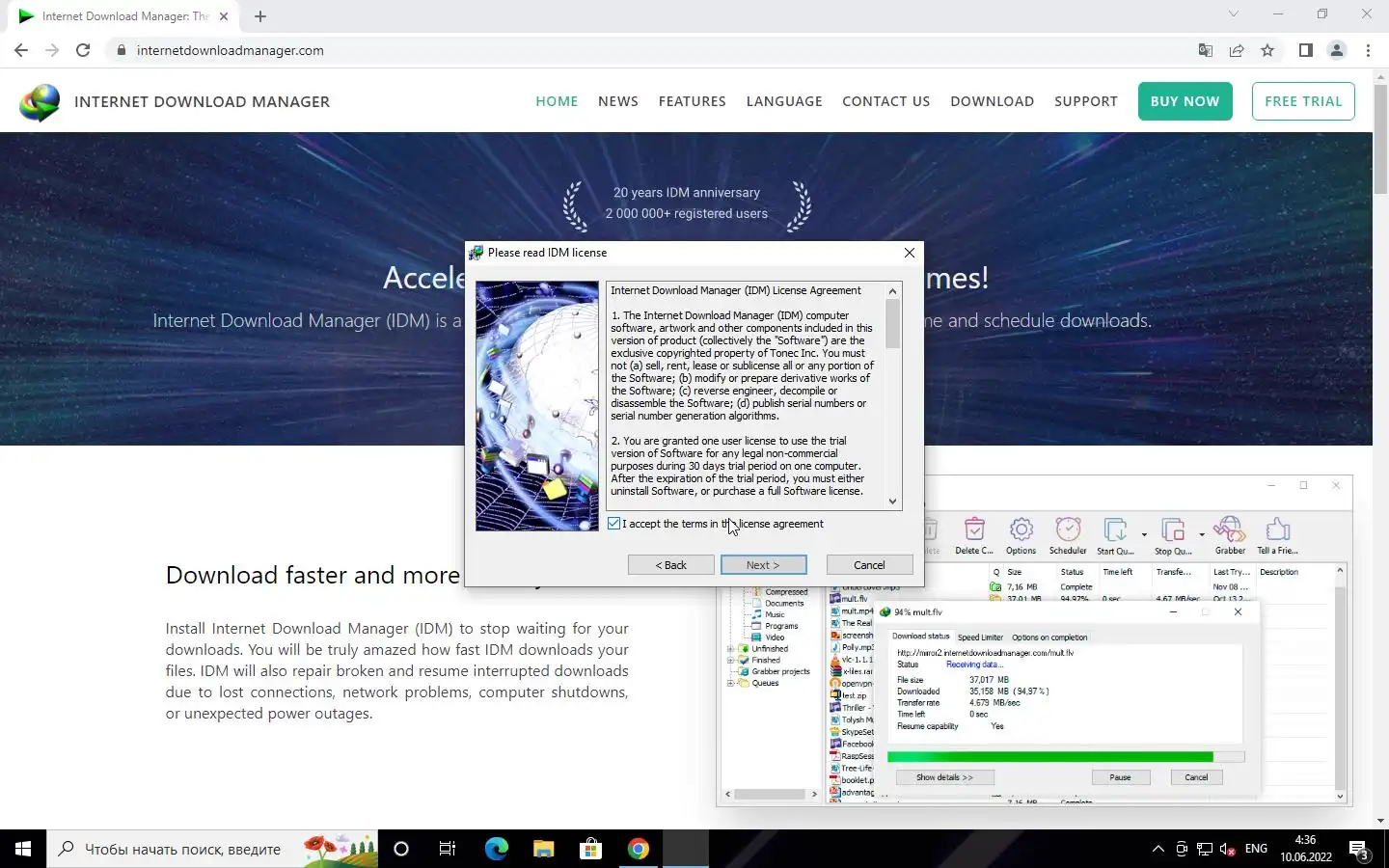Screen dimensions: 1389x868
Task: Go to the FEATURES section
Action: pos(693,101)
